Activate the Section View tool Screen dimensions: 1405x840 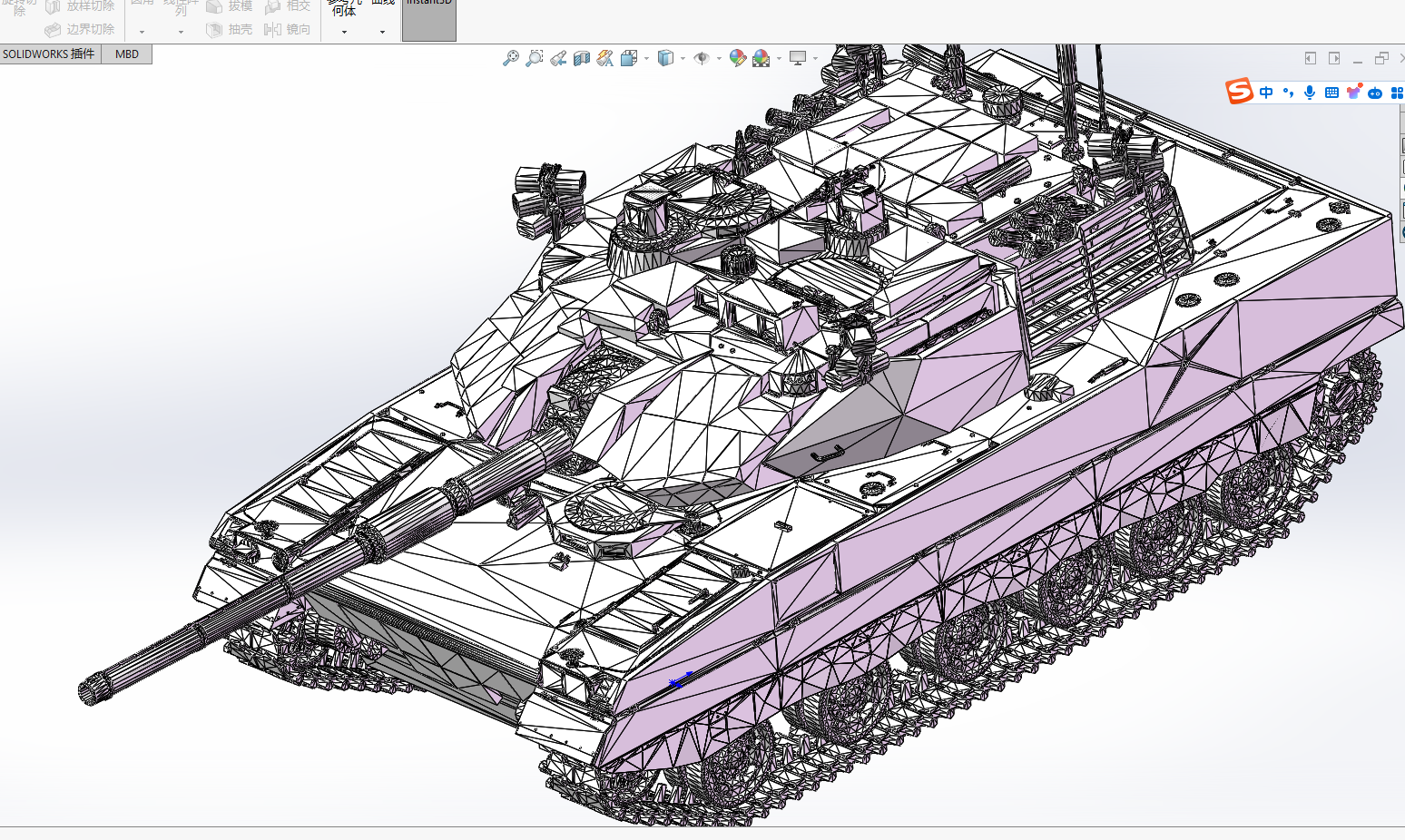[x=582, y=58]
